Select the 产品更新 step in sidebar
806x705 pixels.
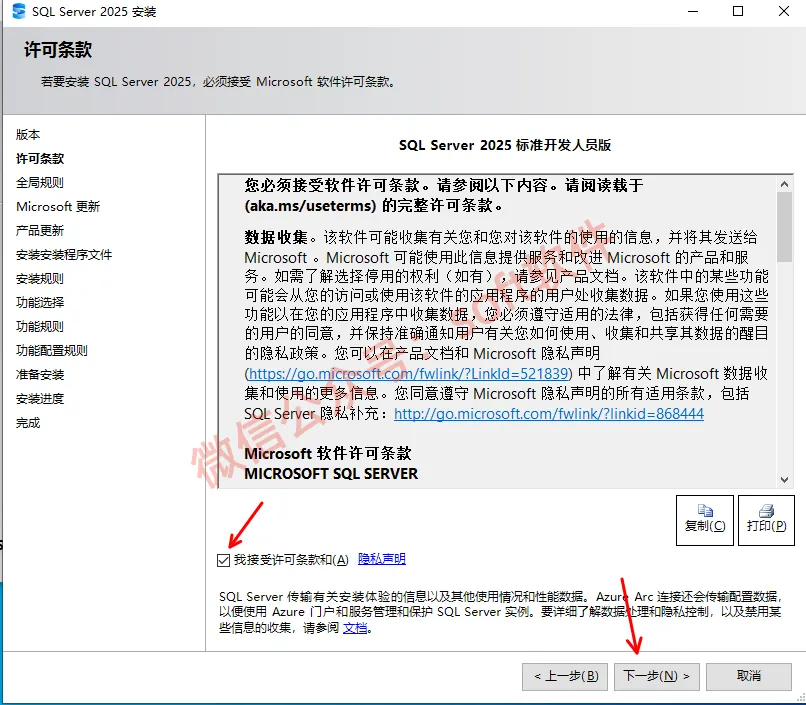pos(40,231)
